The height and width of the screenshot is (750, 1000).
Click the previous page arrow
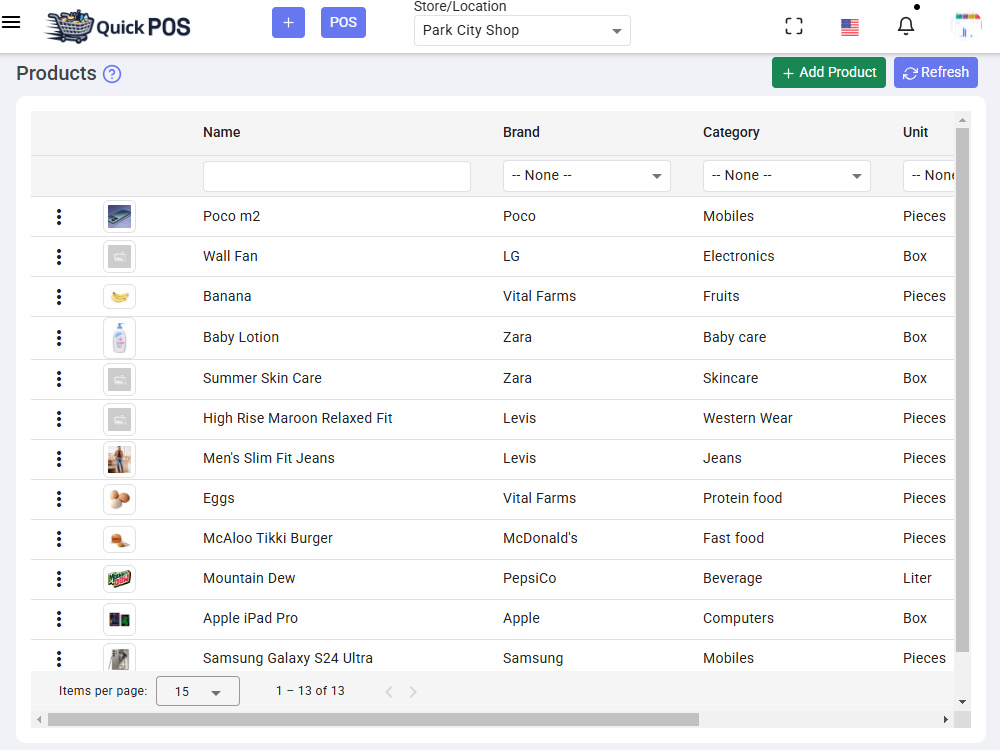pos(389,692)
